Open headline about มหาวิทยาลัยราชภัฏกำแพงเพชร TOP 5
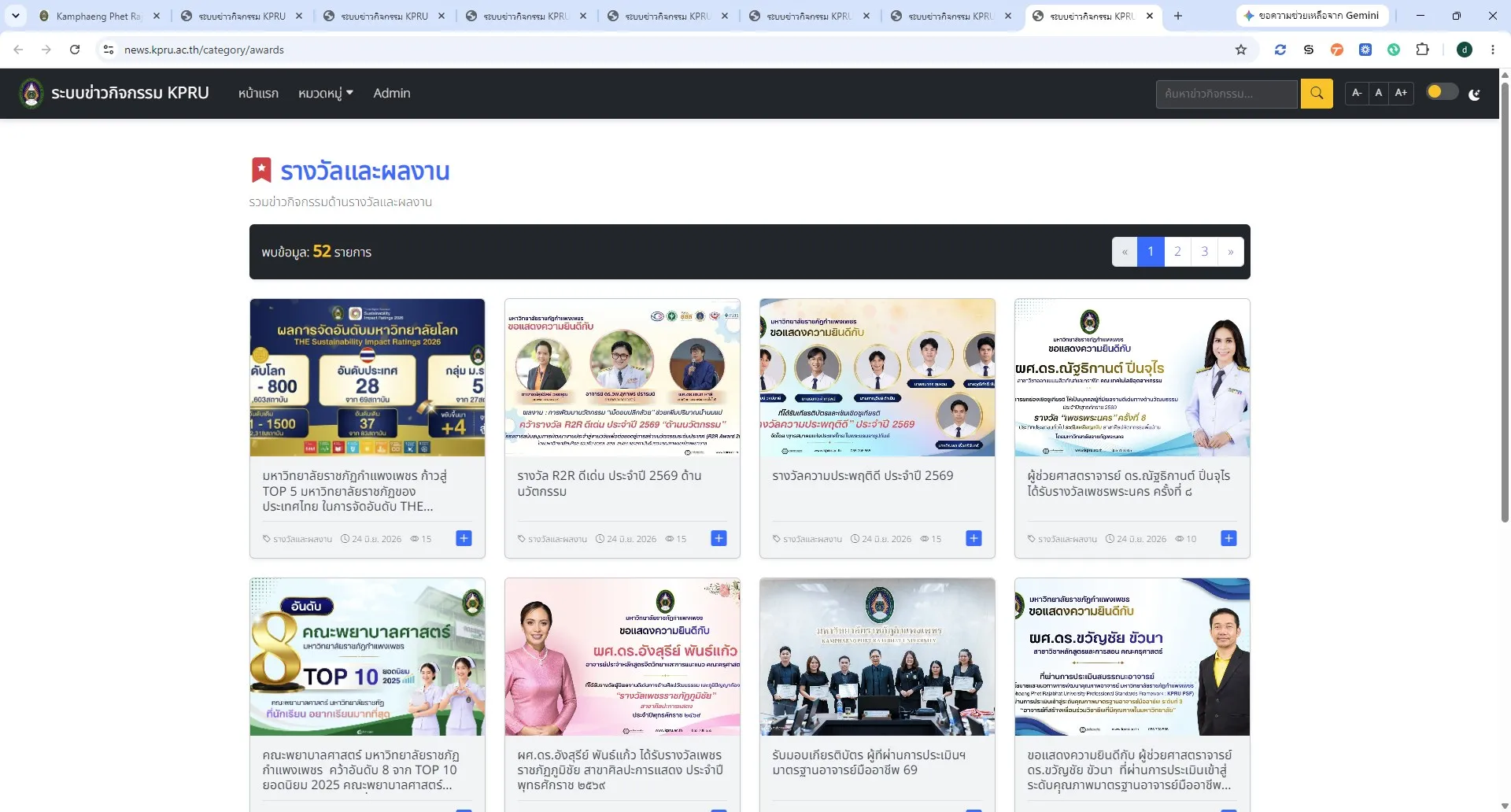The width and height of the screenshot is (1511, 812). point(355,491)
